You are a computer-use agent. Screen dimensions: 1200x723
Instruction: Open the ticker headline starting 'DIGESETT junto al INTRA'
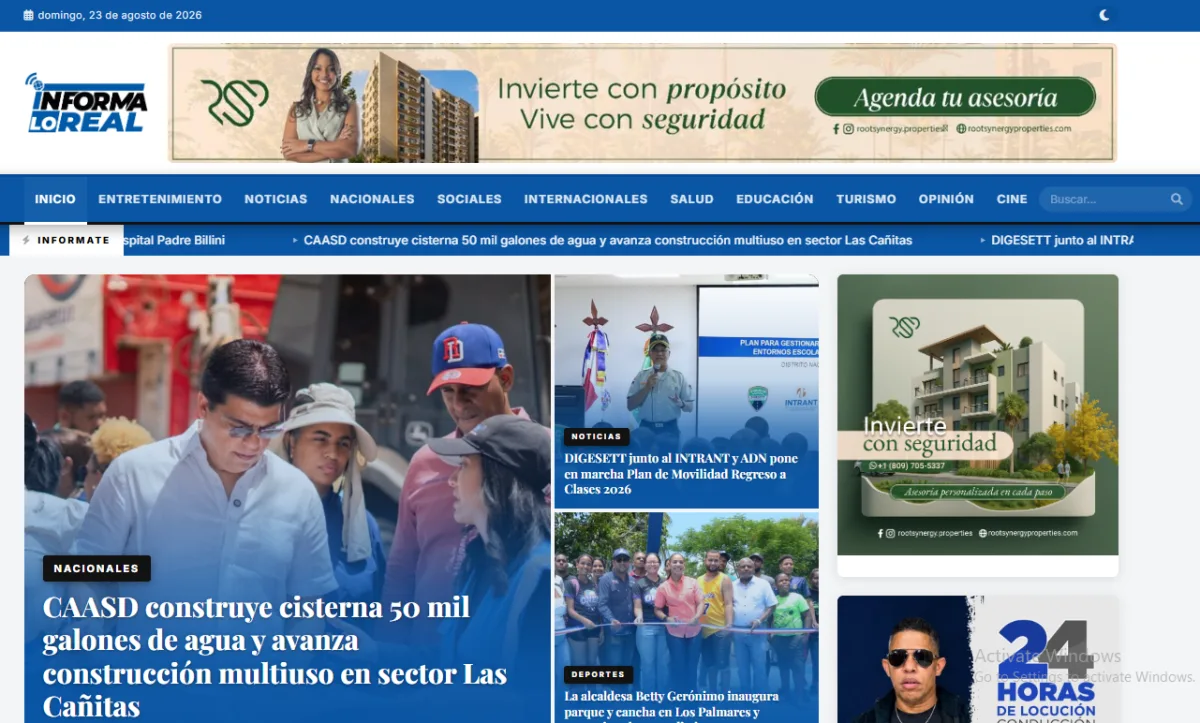pyautogui.click(x=1062, y=240)
